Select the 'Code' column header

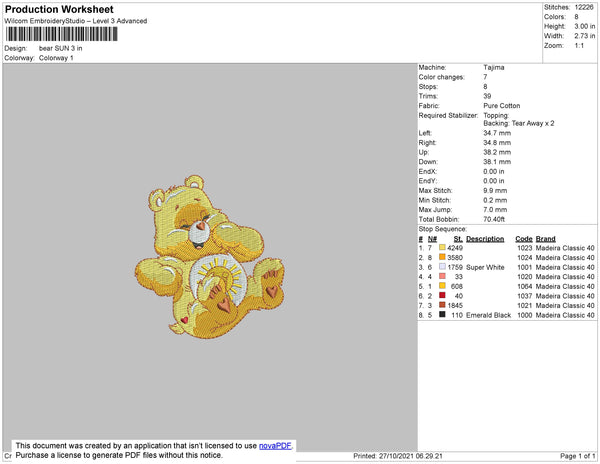pos(524,239)
